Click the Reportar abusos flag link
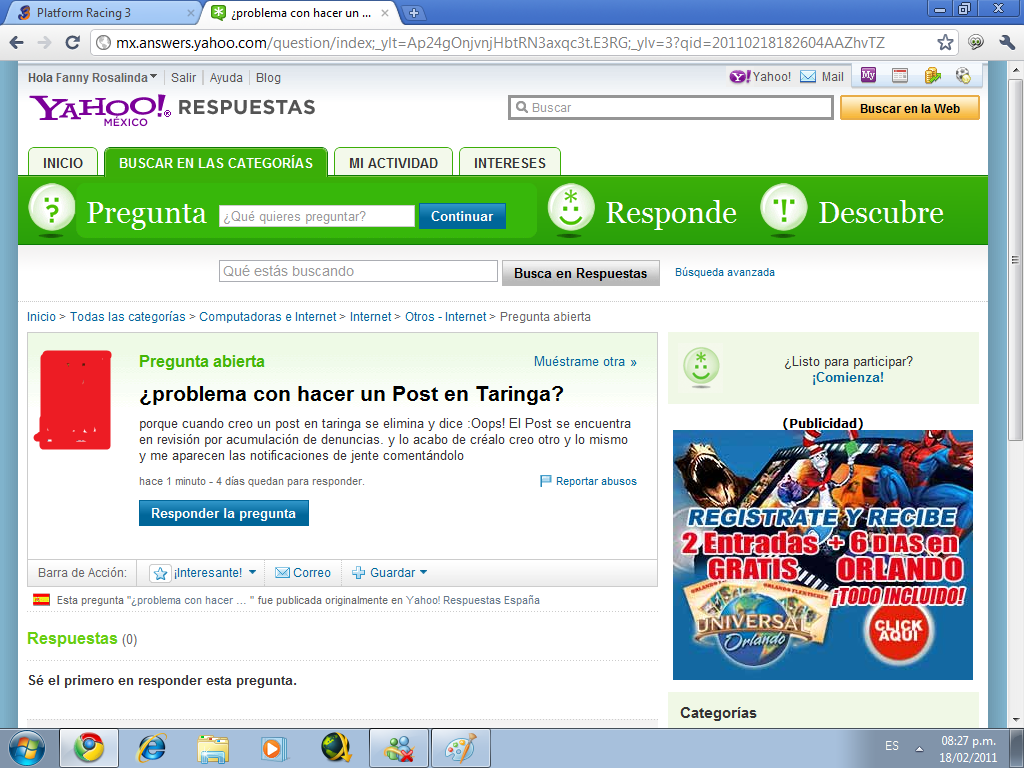The image size is (1024, 768). click(x=588, y=481)
